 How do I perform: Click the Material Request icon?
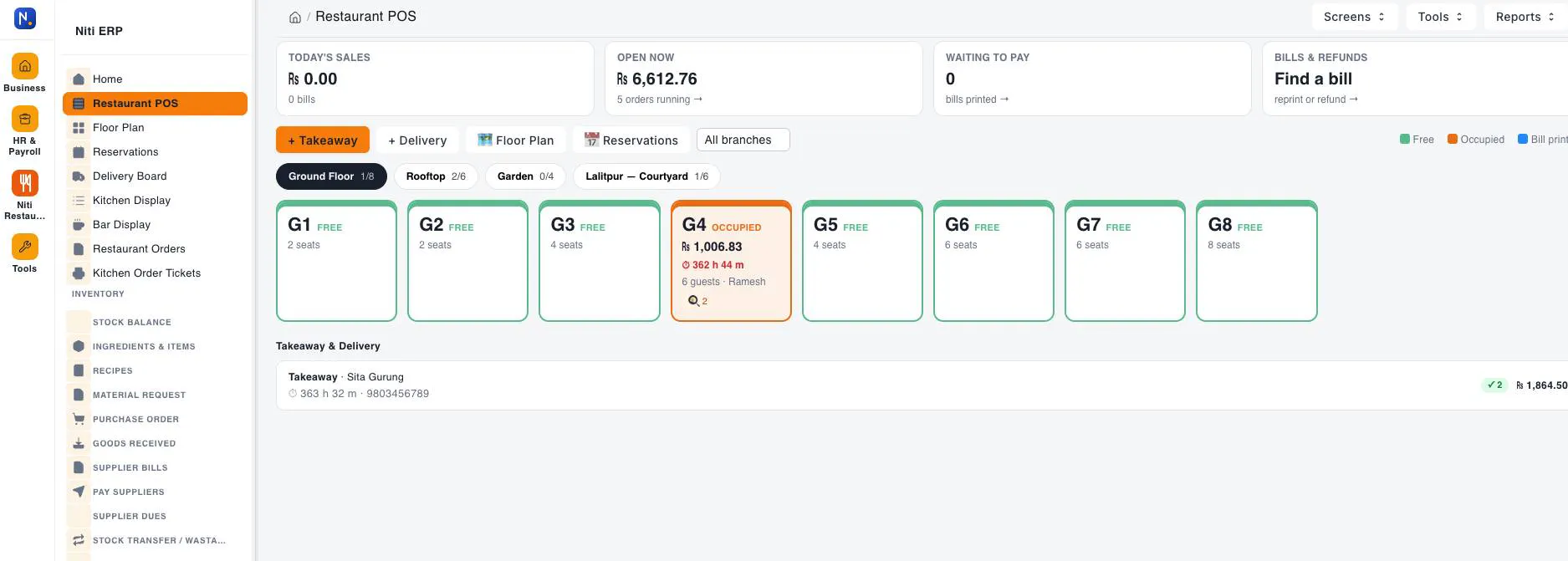point(79,395)
